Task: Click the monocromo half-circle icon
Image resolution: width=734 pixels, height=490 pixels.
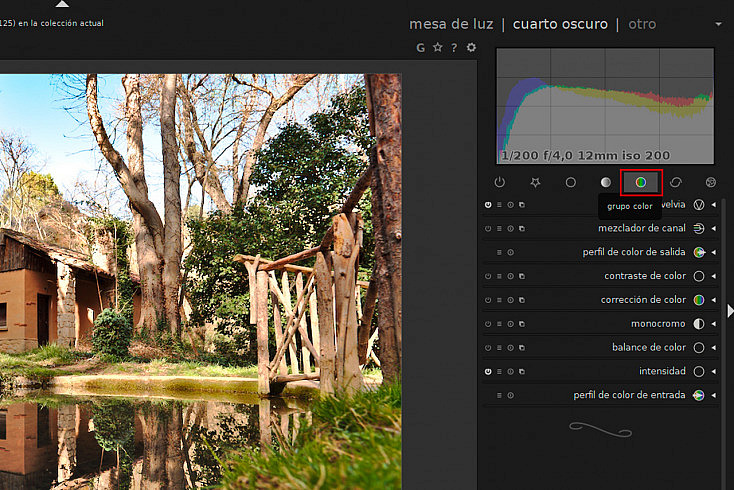Action: (x=699, y=324)
